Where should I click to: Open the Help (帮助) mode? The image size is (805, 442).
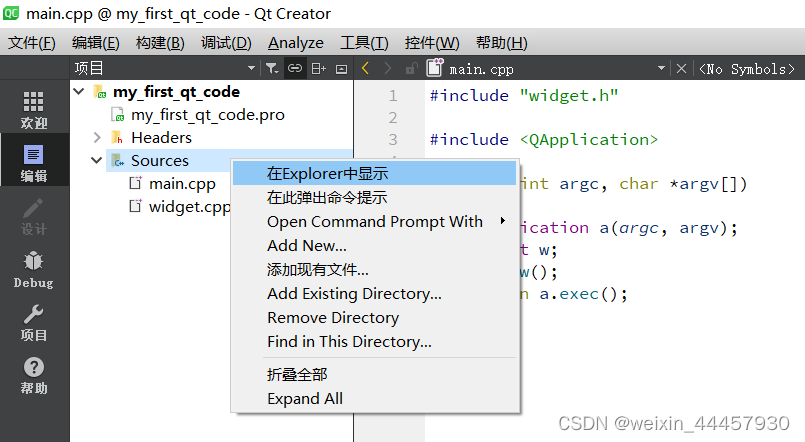34,375
